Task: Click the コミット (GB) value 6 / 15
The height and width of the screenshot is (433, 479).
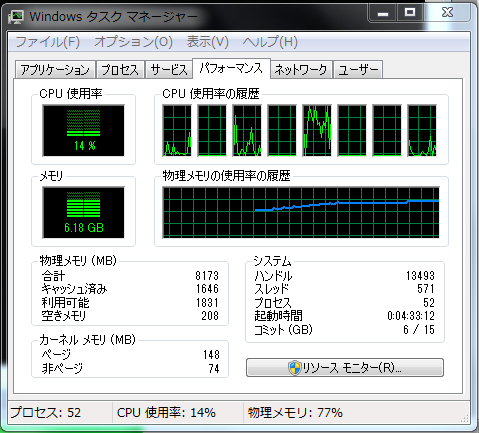Action: (x=419, y=330)
